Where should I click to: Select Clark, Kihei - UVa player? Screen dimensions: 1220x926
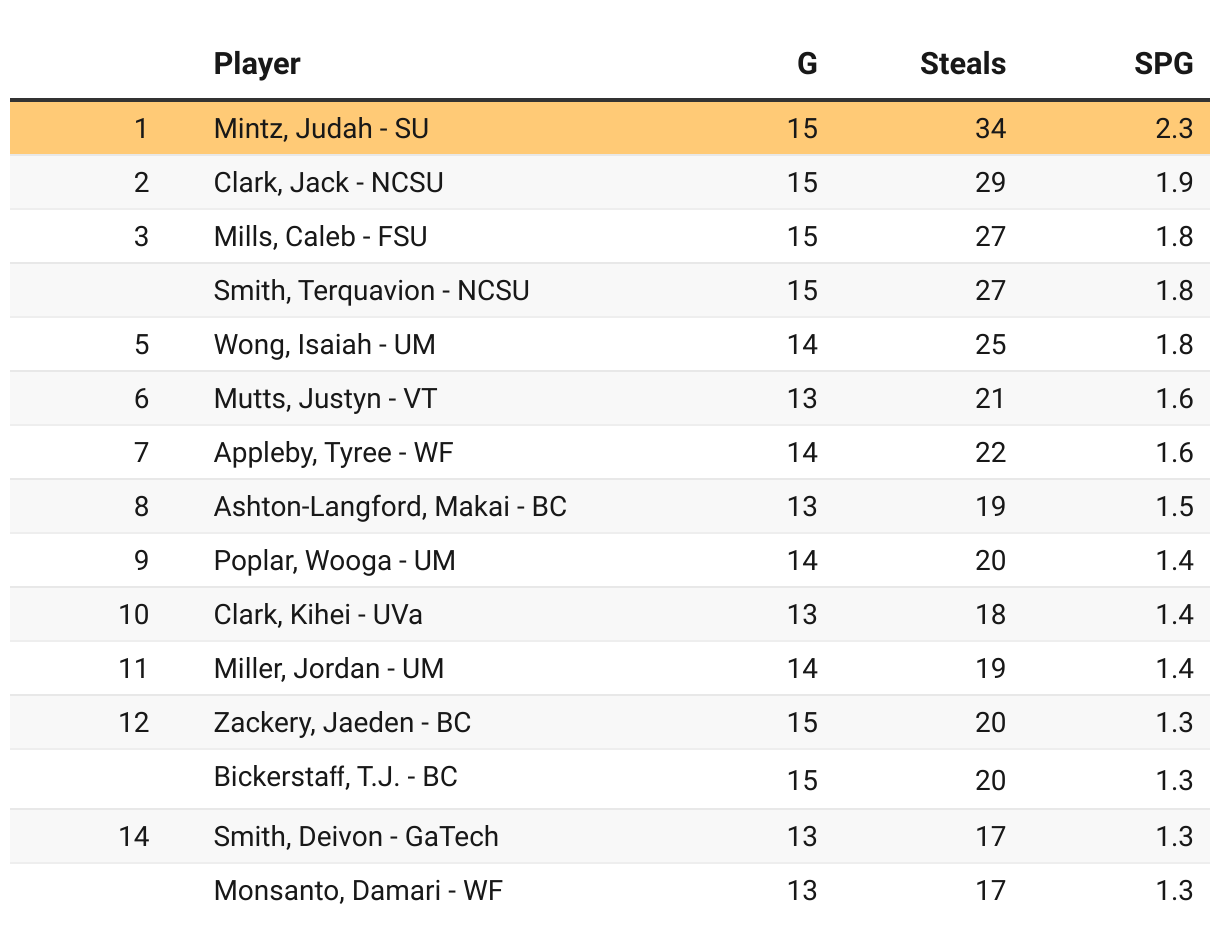tap(318, 614)
